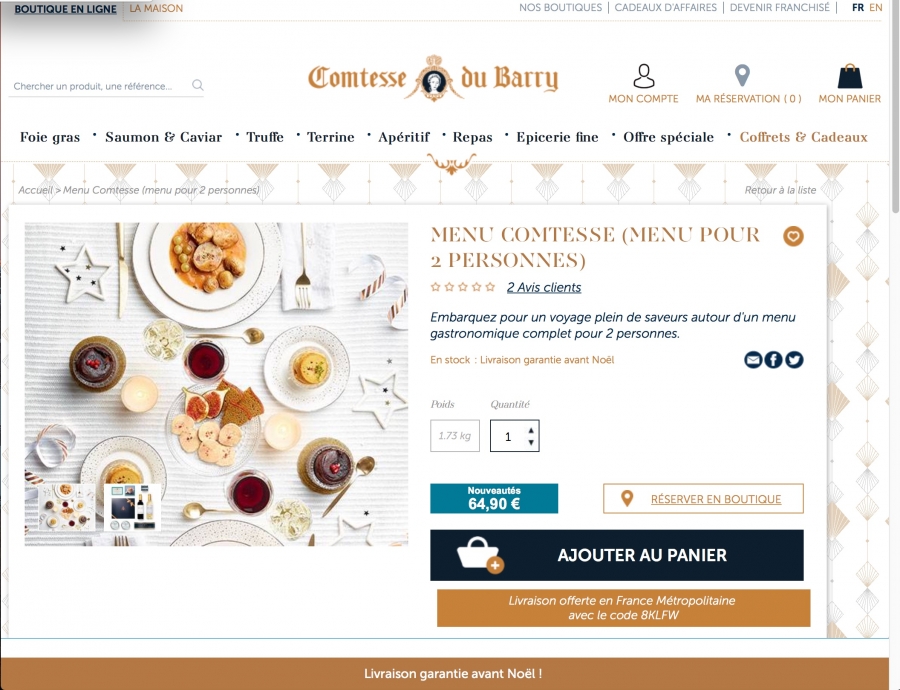Open Mon Compte user icon

[x=643, y=76]
